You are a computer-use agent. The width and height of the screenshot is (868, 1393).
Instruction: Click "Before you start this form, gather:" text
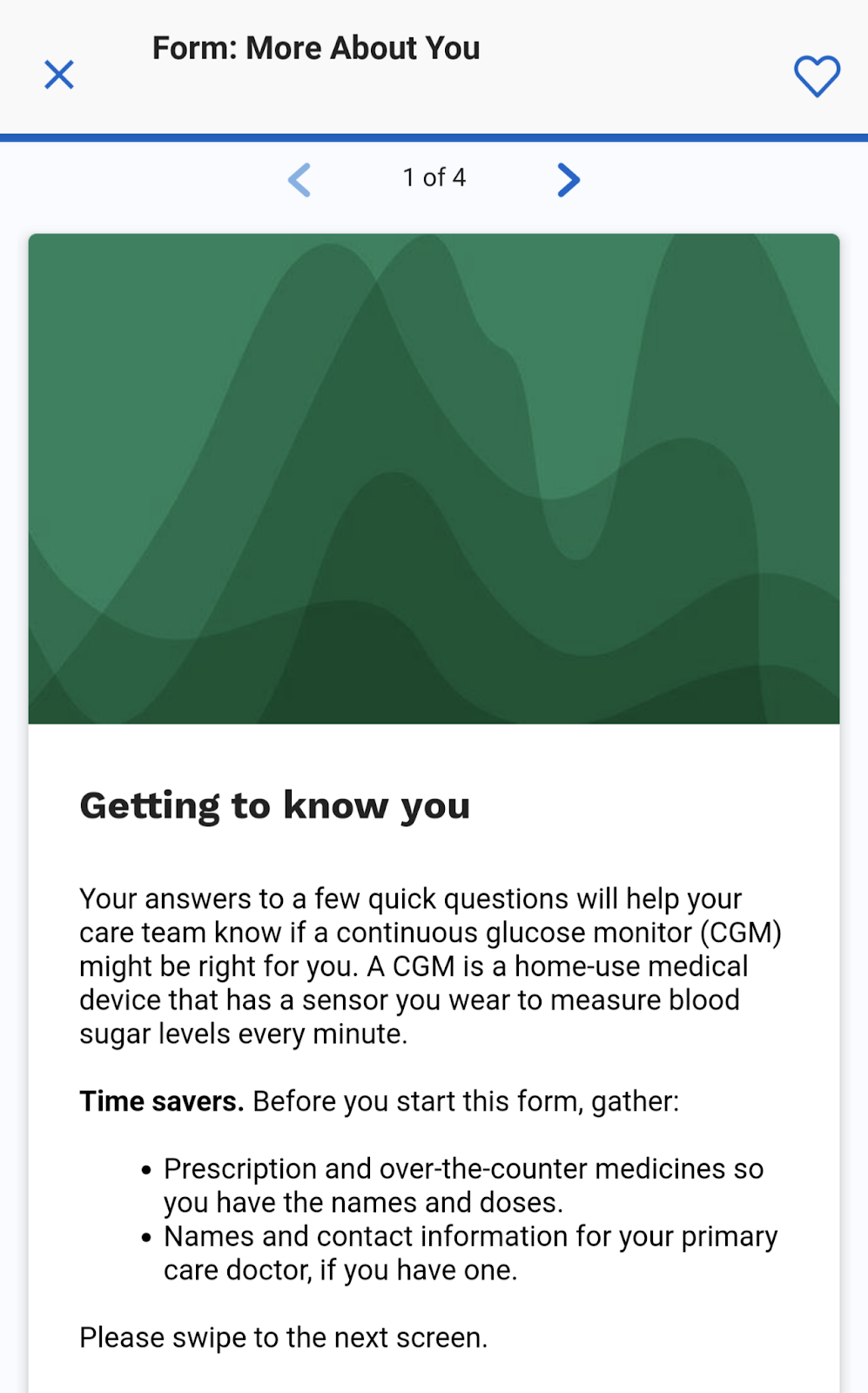point(466,1101)
